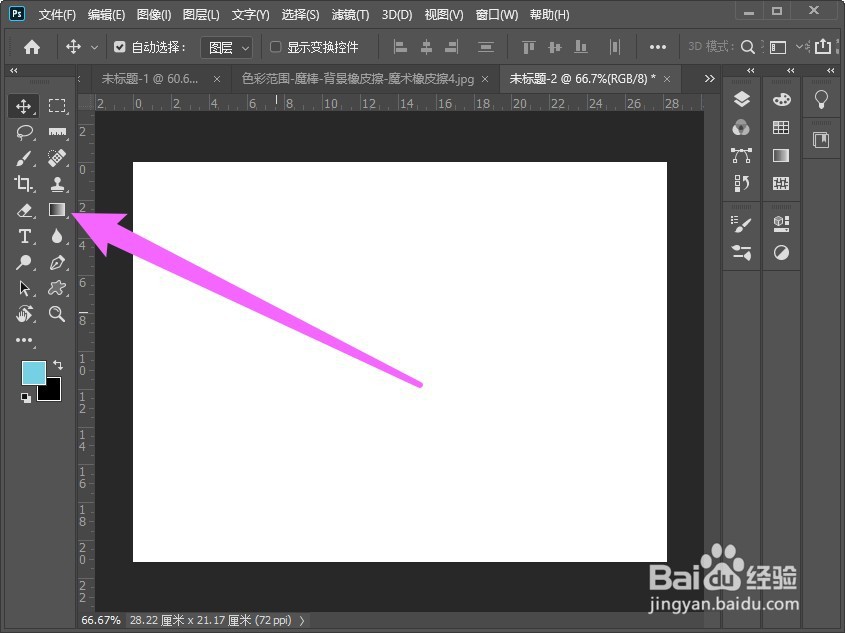This screenshot has width=845, height=633.
Task: Select the Rectangular Marquee tool
Action: pos(57,106)
